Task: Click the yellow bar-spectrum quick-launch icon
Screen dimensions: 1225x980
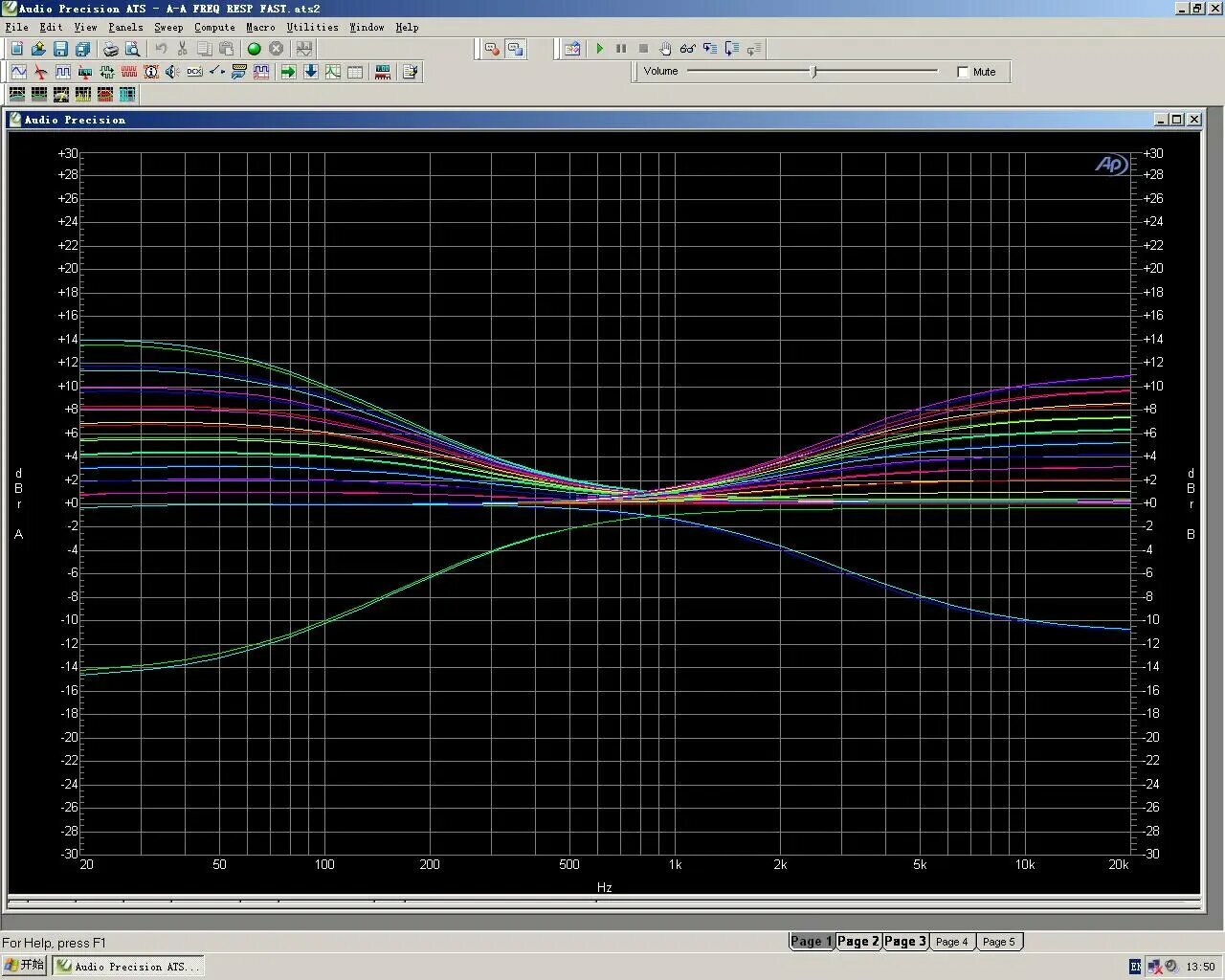Action: tap(82, 94)
